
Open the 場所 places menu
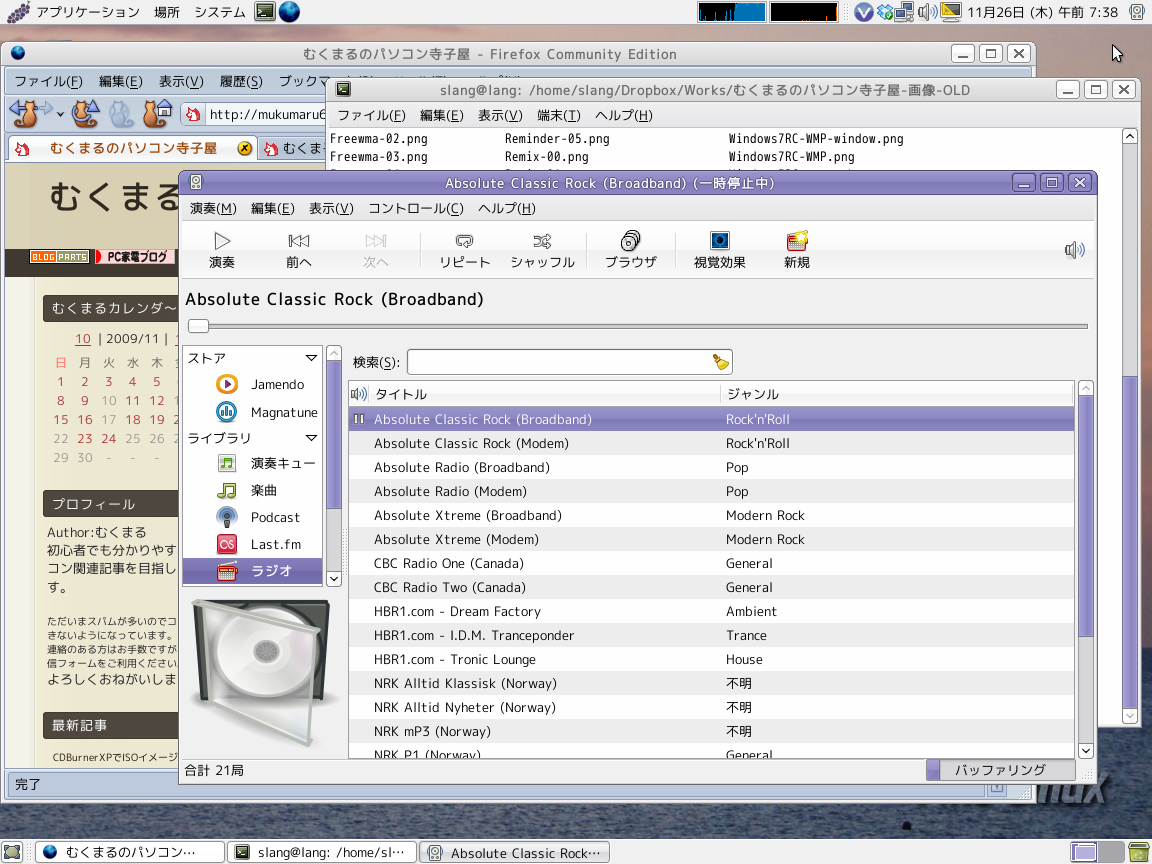click(167, 12)
